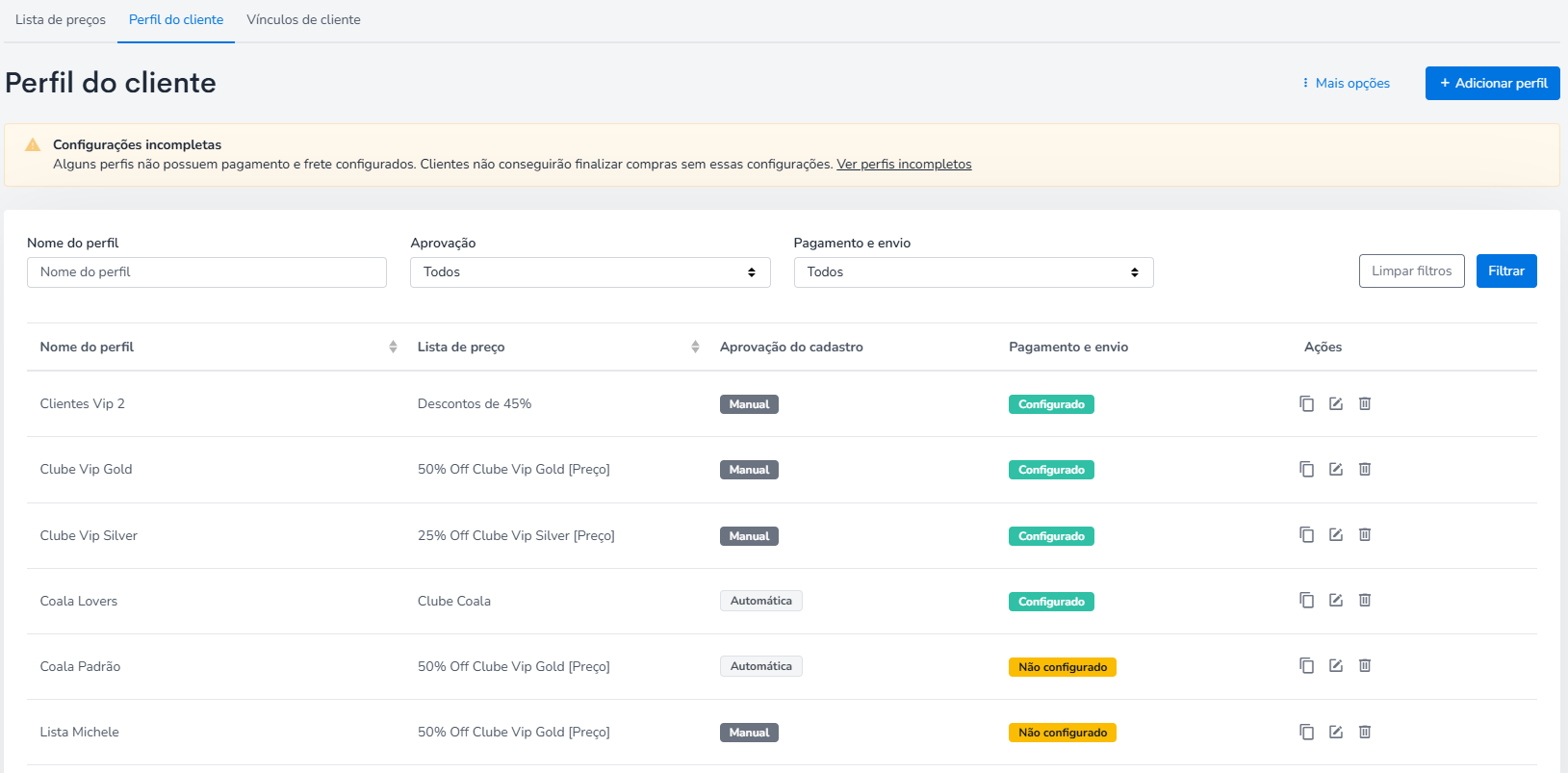
Task: Click the Clientes Vip 2 profile name
Action: click(83, 403)
